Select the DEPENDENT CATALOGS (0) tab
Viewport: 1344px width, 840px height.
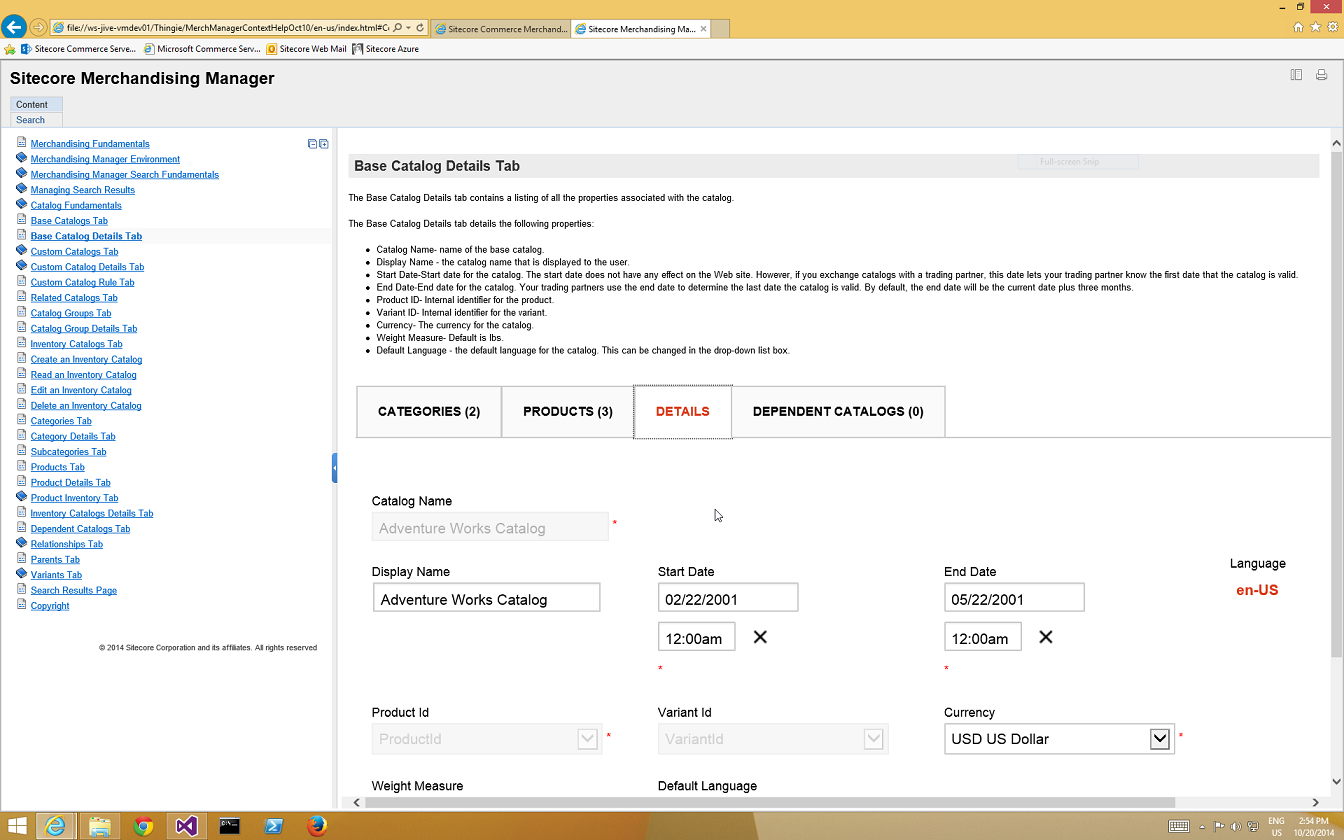pos(837,411)
